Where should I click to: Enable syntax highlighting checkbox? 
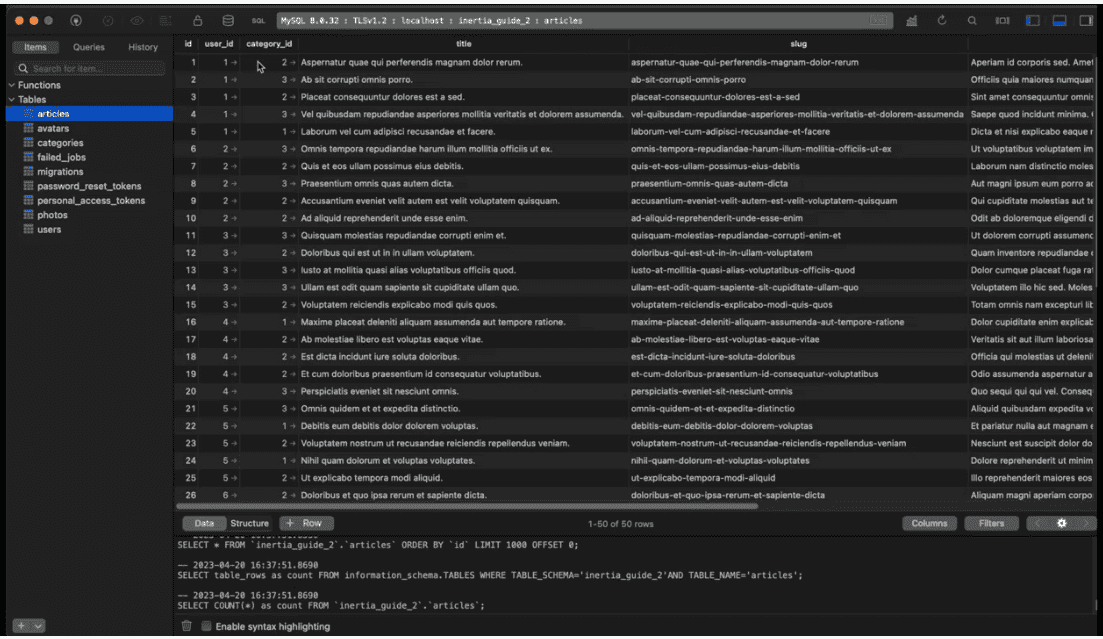point(205,624)
